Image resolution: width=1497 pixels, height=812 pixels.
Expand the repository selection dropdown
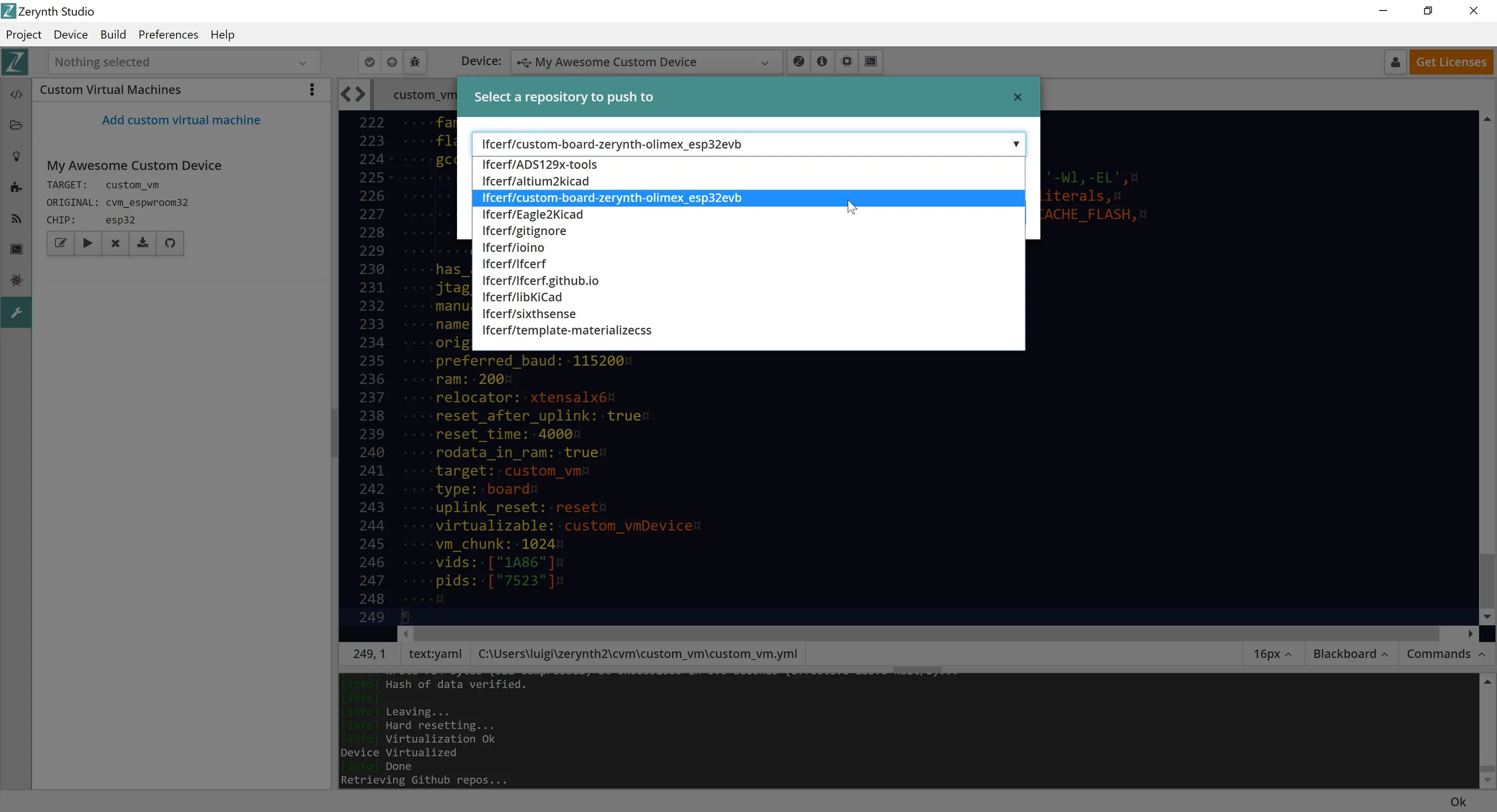pyautogui.click(x=1016, y=144)
